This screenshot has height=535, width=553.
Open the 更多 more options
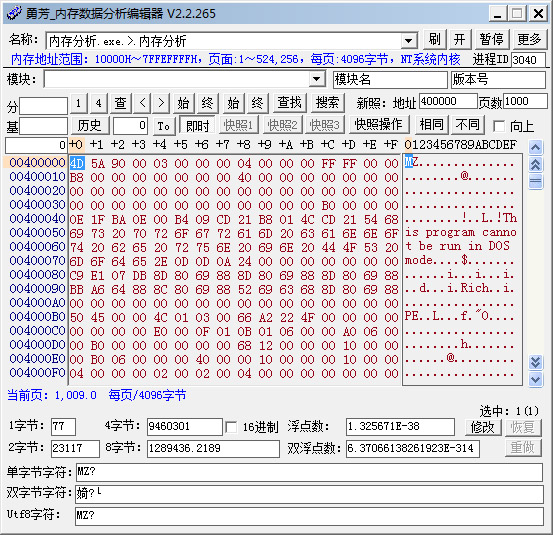(529, 39)
